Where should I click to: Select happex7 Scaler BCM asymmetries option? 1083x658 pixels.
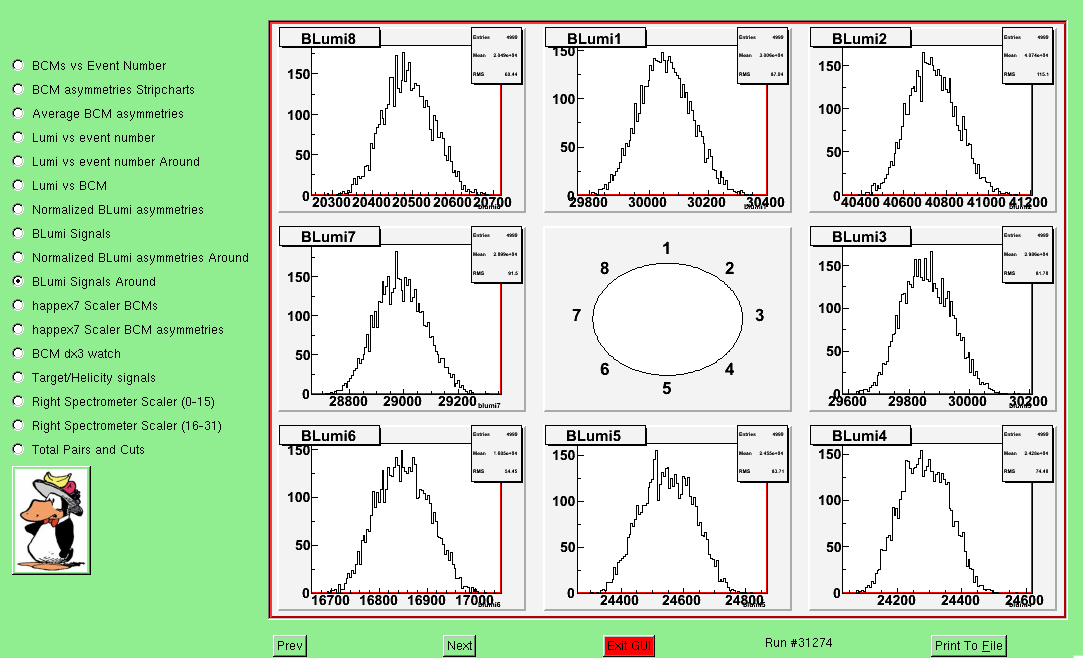19,329
